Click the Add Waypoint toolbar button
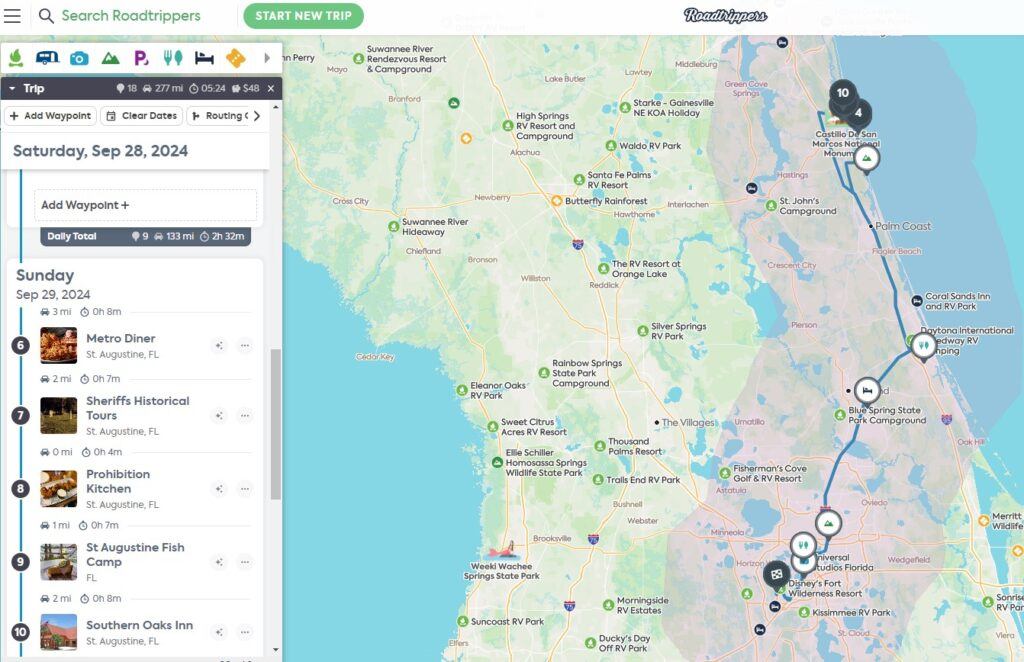Viewport: 1024px width, 662px height. 51,116
